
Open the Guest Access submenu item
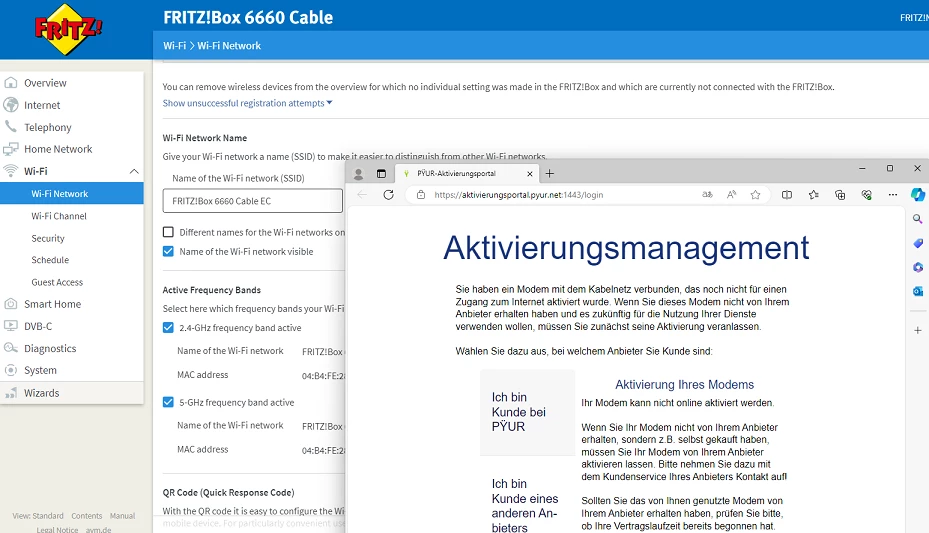[x=57, y=282]
